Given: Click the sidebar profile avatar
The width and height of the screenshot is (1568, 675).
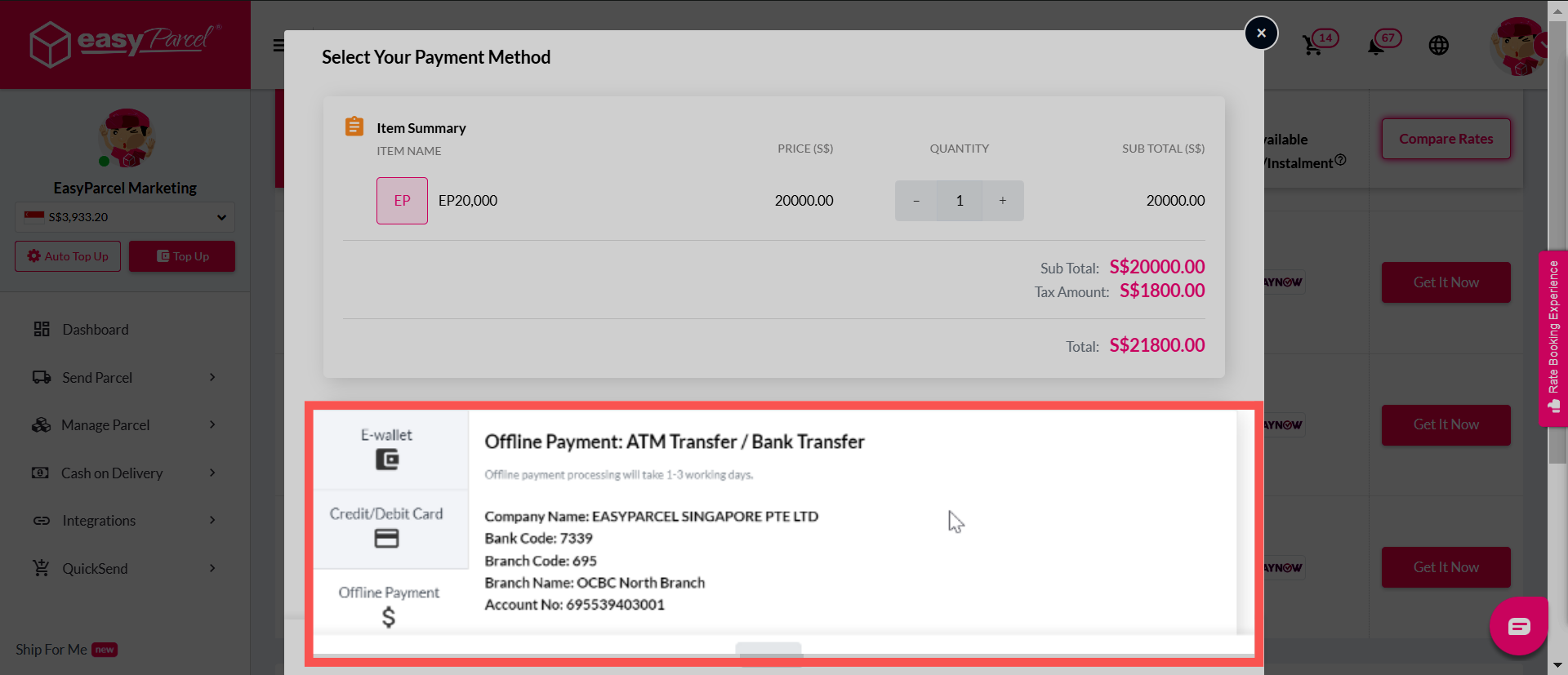Looking at the screenshot, I should pos(126,138).
